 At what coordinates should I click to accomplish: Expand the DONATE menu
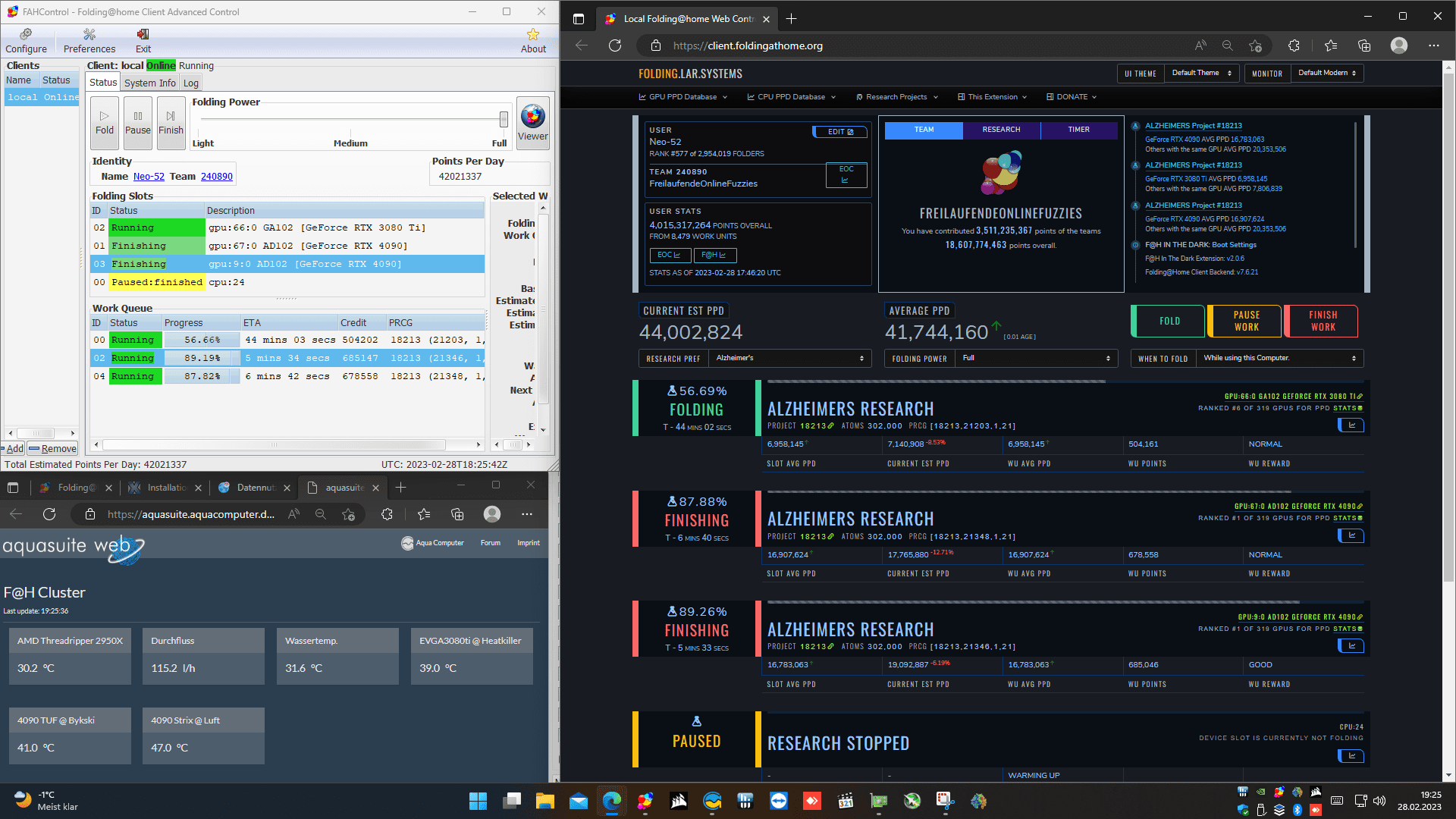tap(1072, 97)
